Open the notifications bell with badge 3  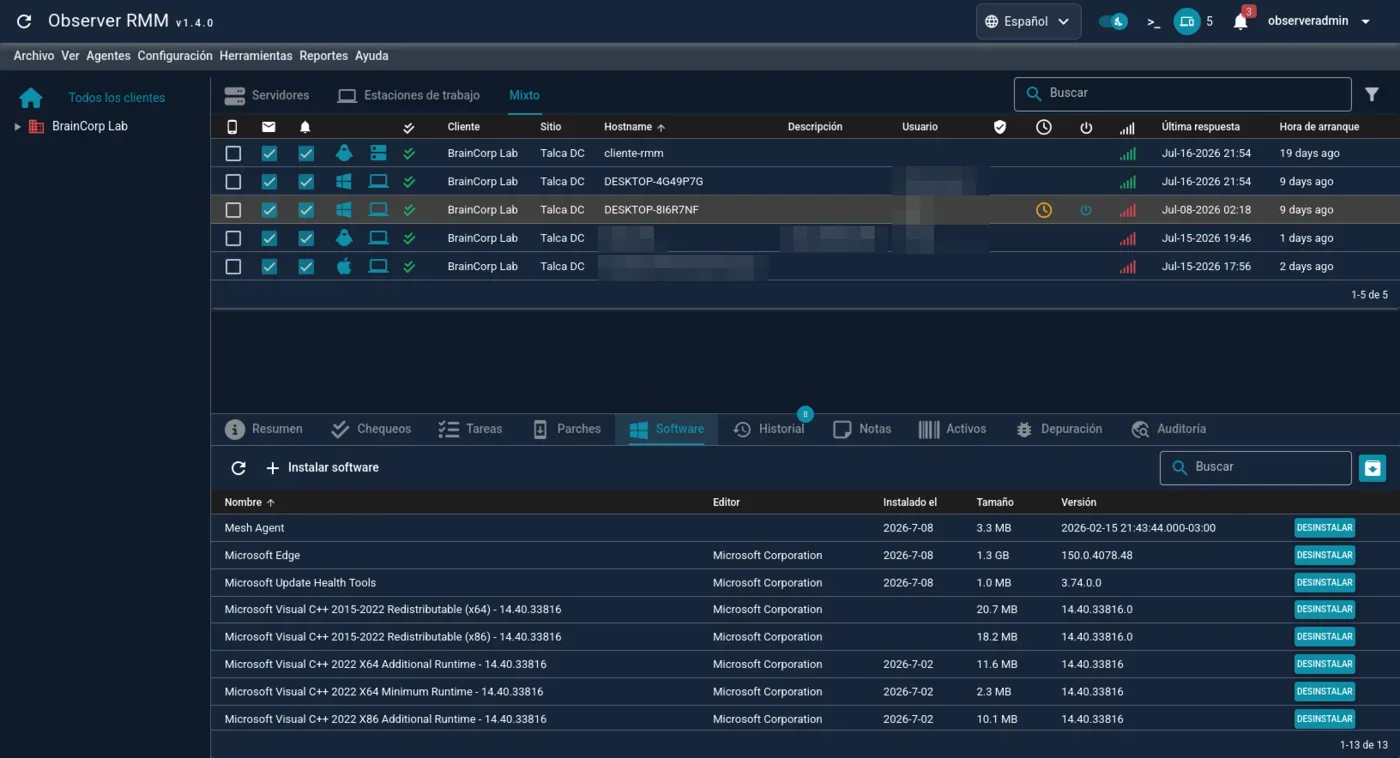pos(1240,21)
